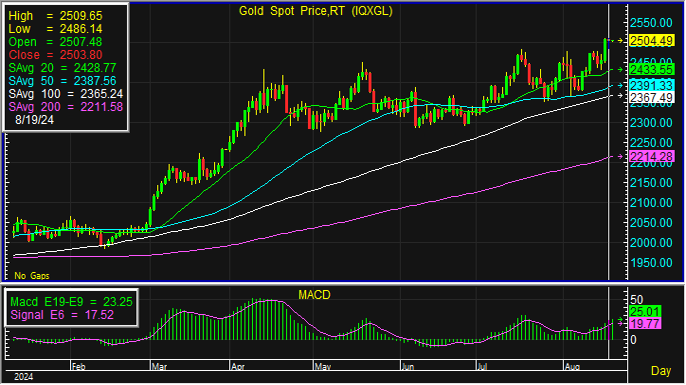This screenshot has height=385, width=686.
Task: Click the green 25.01 MACD value tag
Action: tap(645, 312)
